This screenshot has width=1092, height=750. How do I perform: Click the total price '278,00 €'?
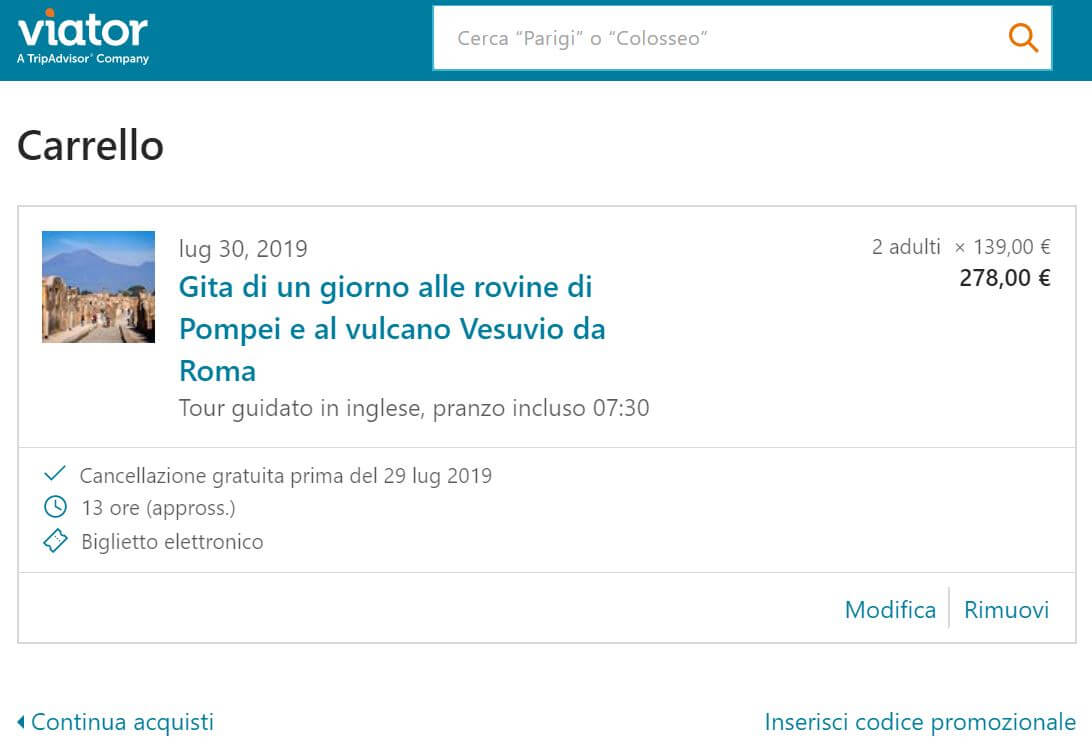(1005, 278)
